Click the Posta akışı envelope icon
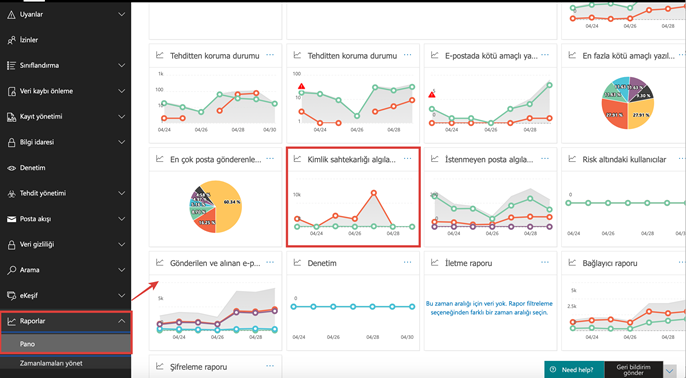The height and width of the screenshot is (378, 686). point(11,219)
